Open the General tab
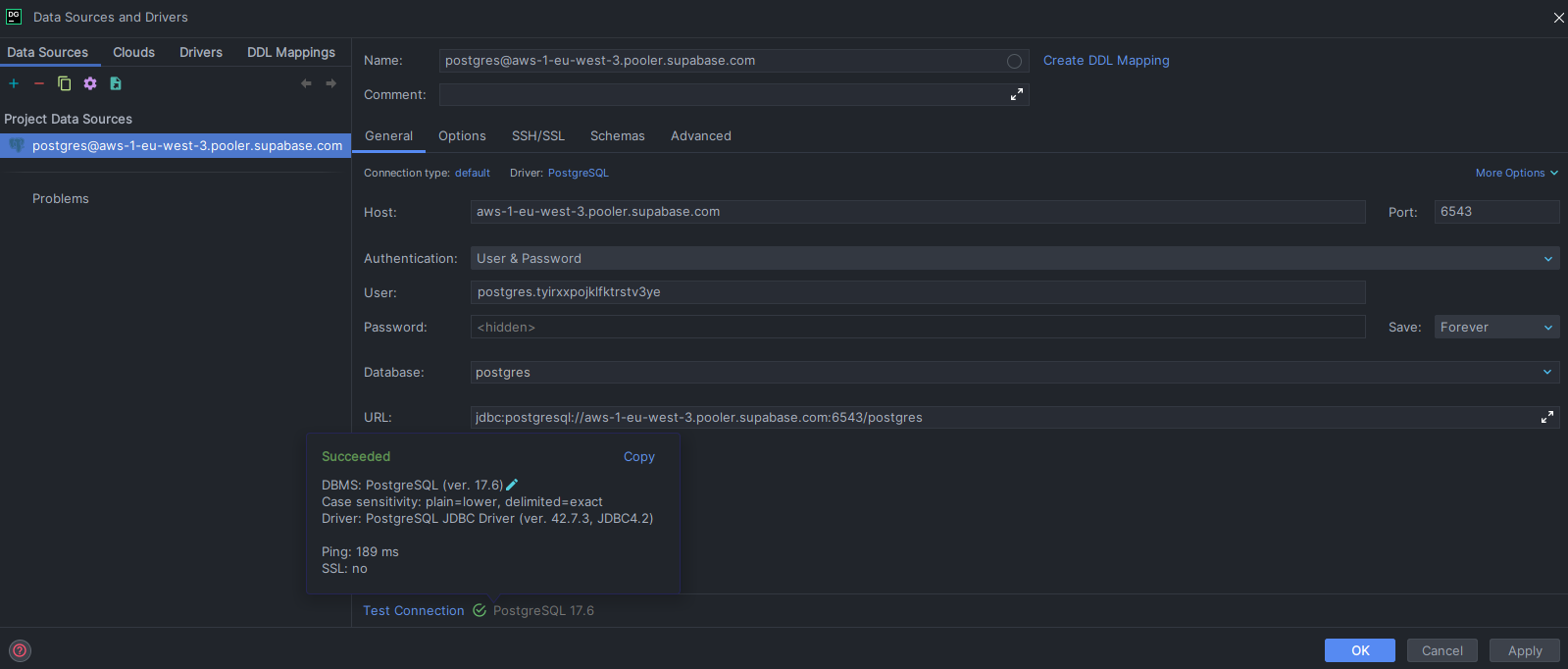The image size is (1568, 669). coord(388,135)
